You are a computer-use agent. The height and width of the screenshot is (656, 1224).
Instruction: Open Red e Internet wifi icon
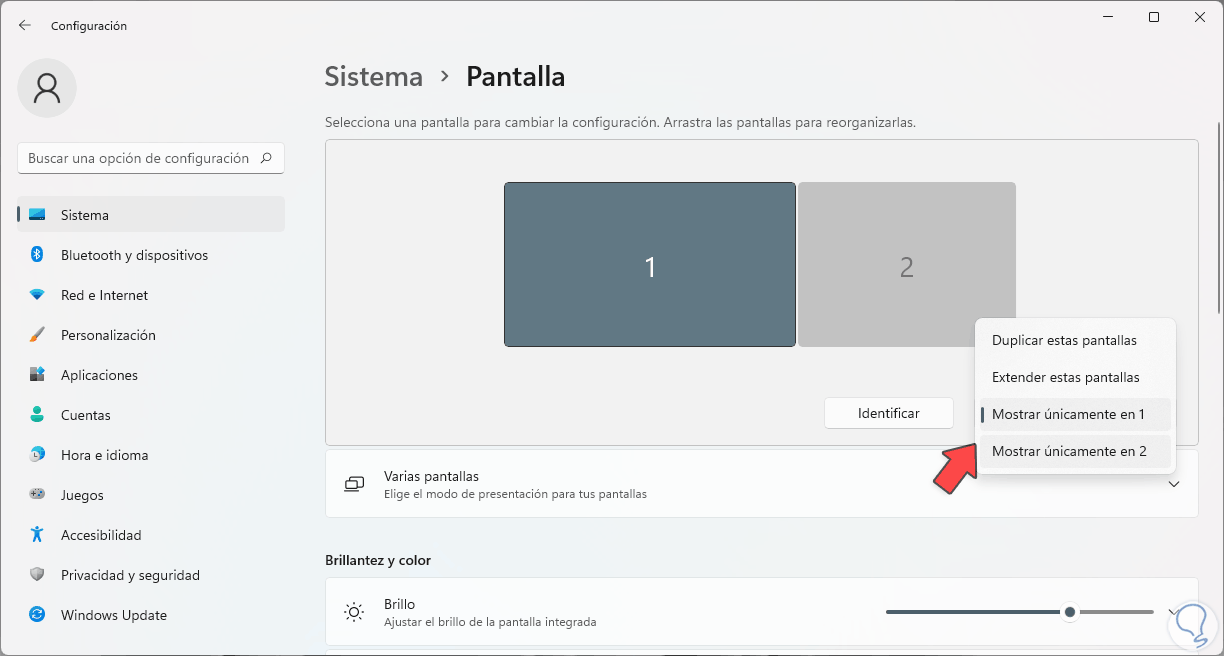(37, 295)
